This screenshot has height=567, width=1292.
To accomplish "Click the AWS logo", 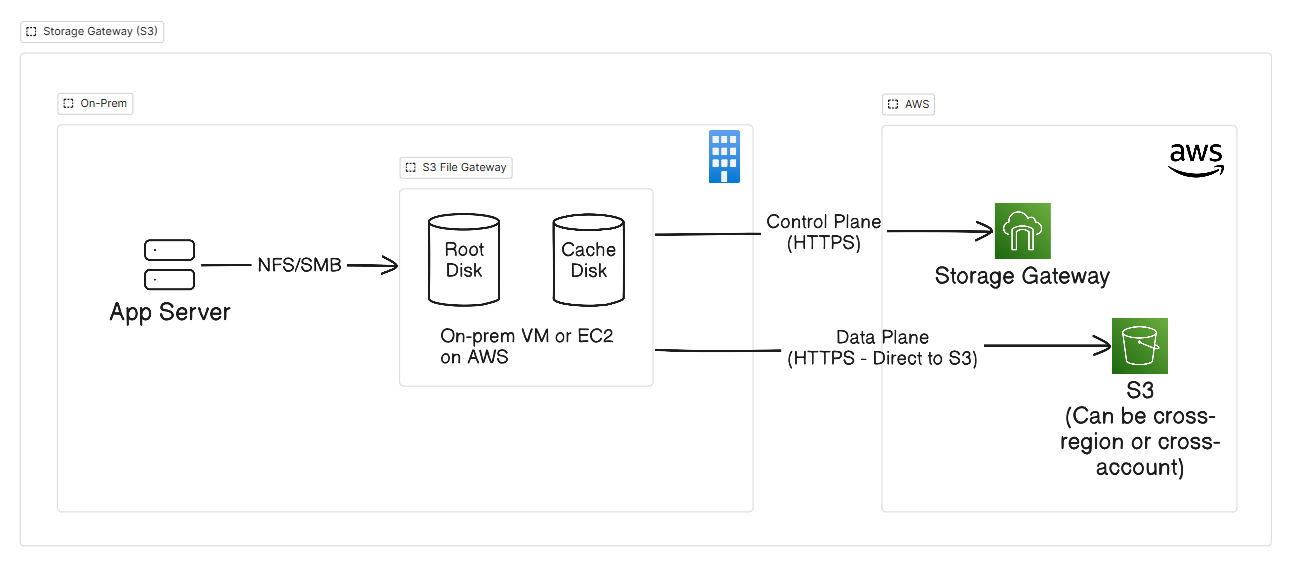I will pos(1196,159).
